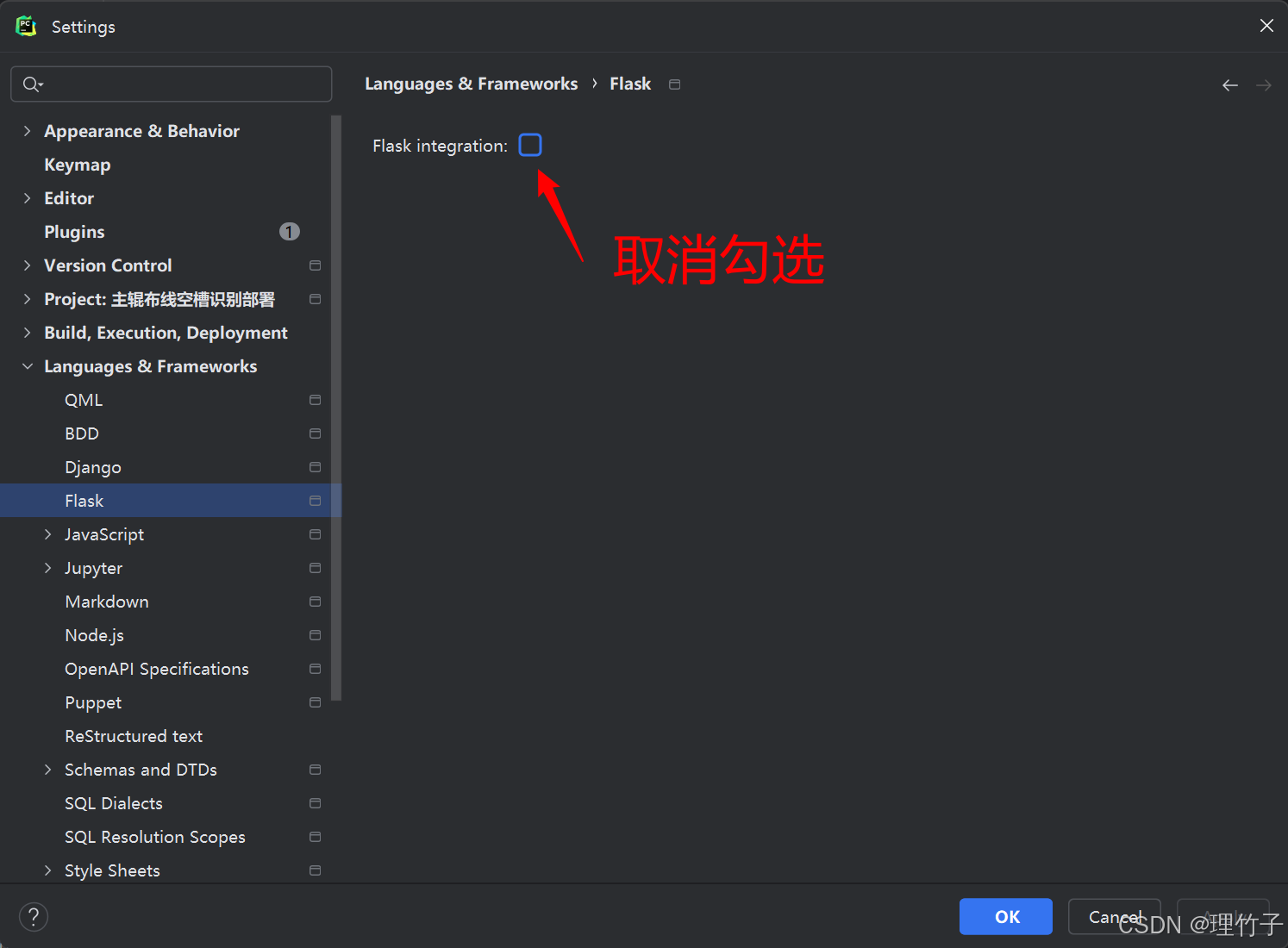Select the Version Control label
The width and height of the screenshot is (1288, 948).
click(109, 265)
